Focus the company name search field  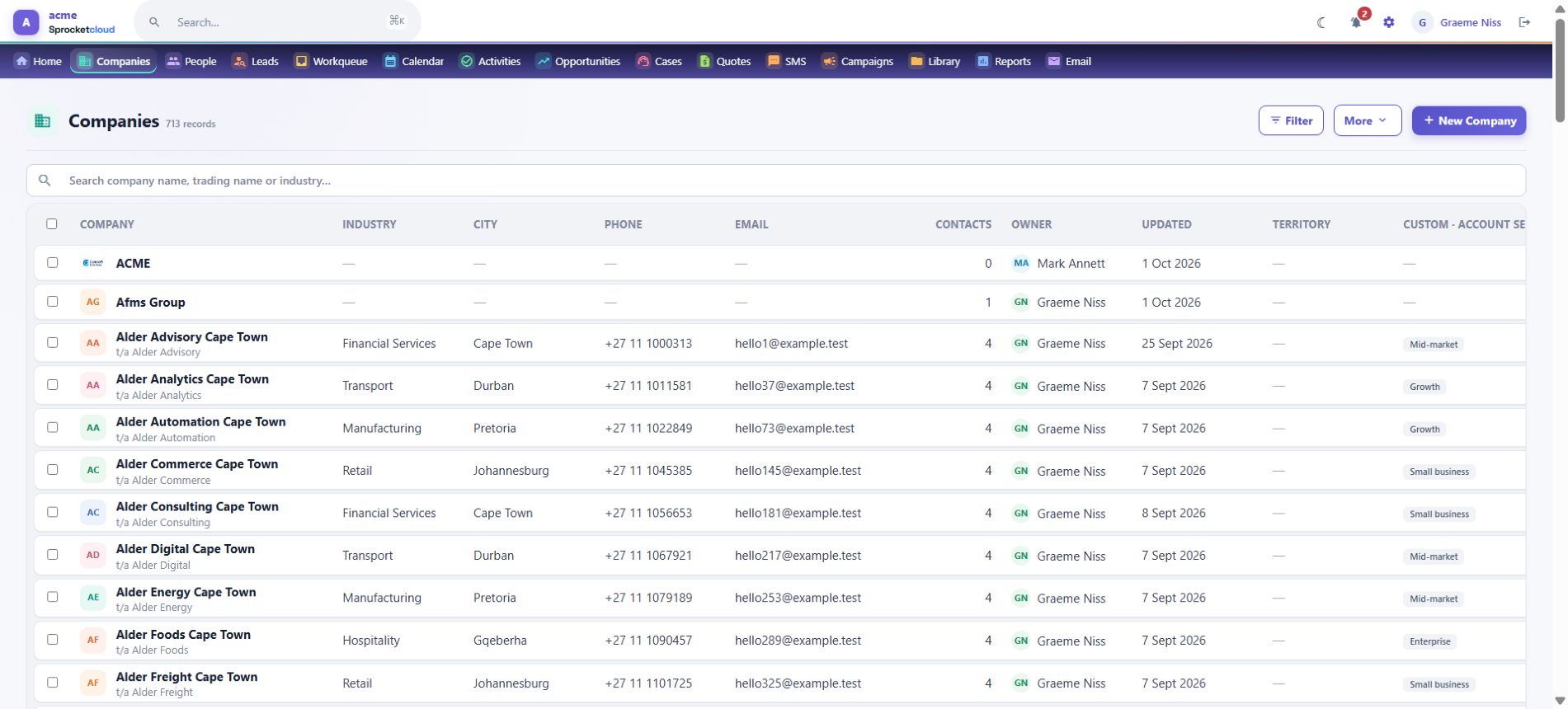pyautogui.click(x=775, y=181)
